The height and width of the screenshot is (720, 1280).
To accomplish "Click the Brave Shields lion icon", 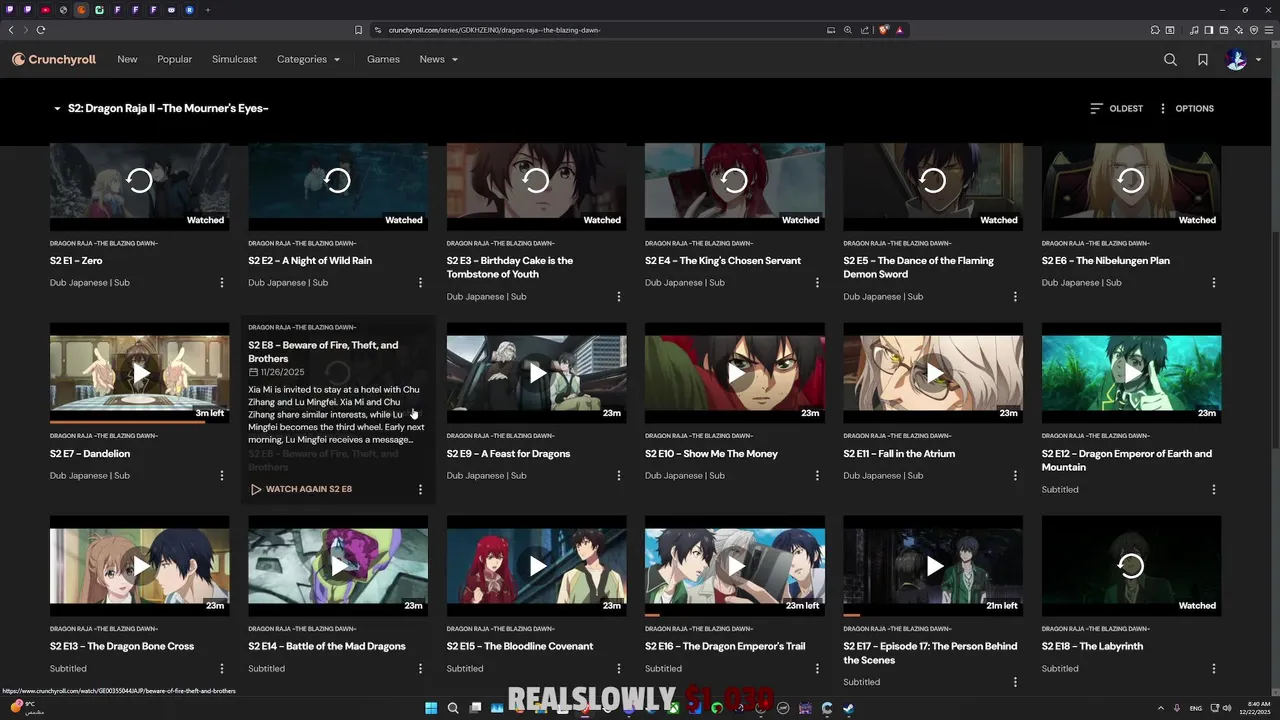I will point(884,30).
